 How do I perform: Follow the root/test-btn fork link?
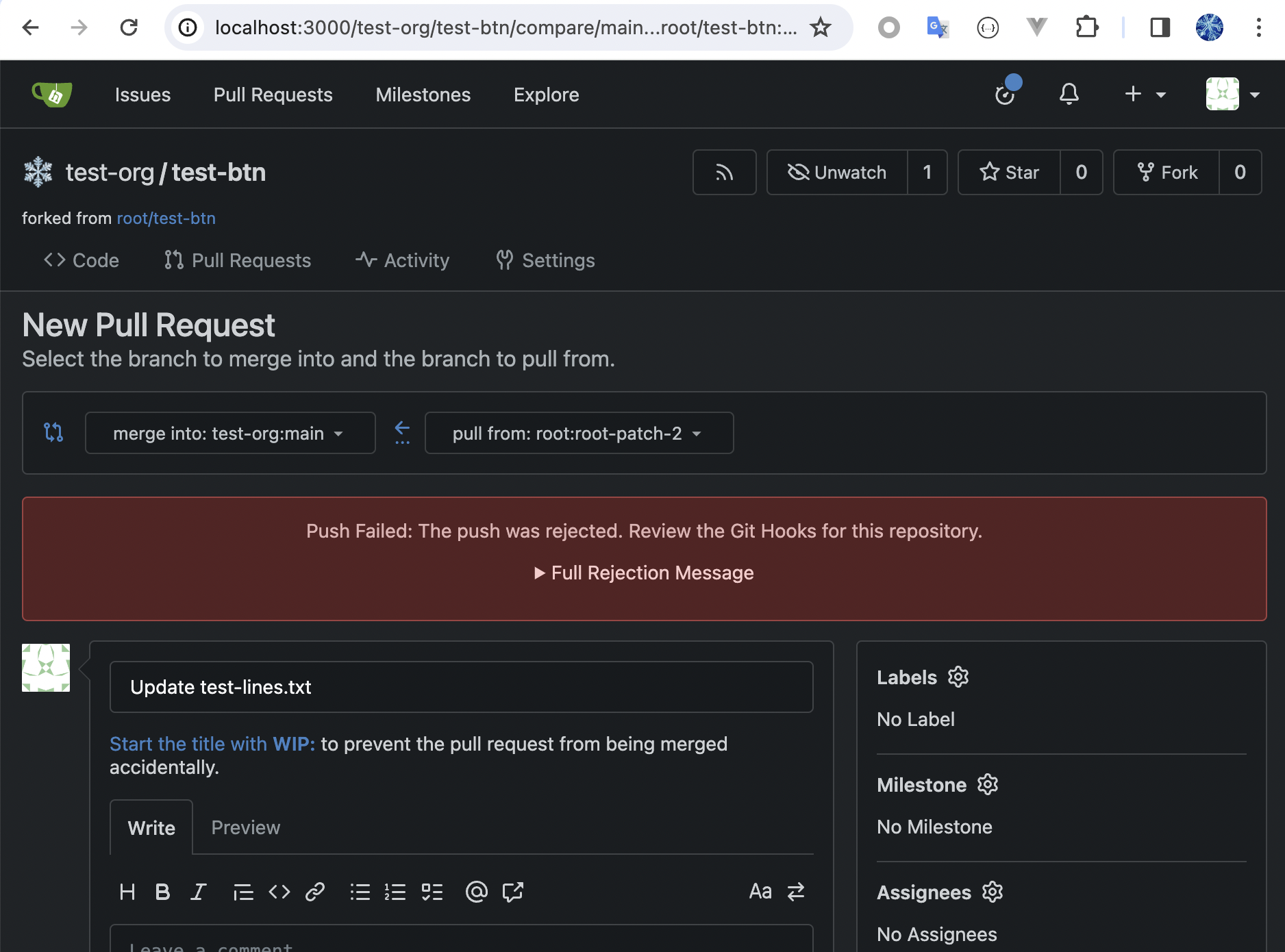pos(166,218)
